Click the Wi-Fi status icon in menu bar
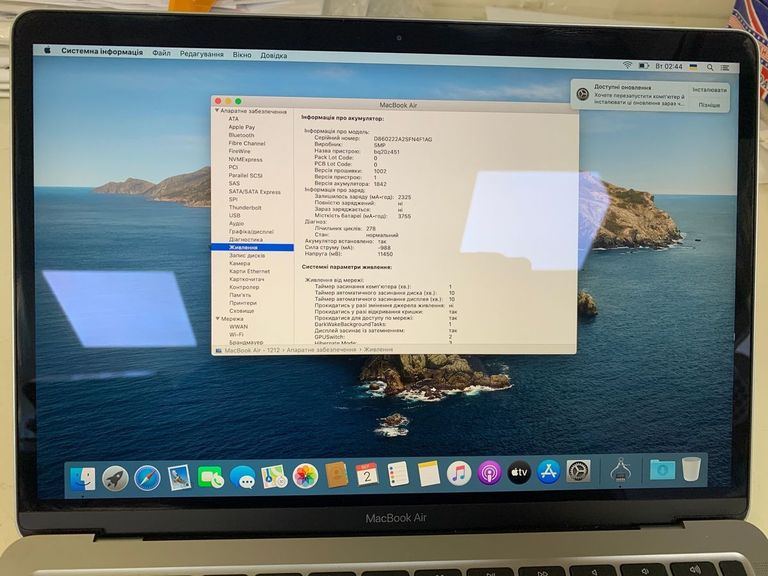 pyautogui.click(x=627, y=65)
